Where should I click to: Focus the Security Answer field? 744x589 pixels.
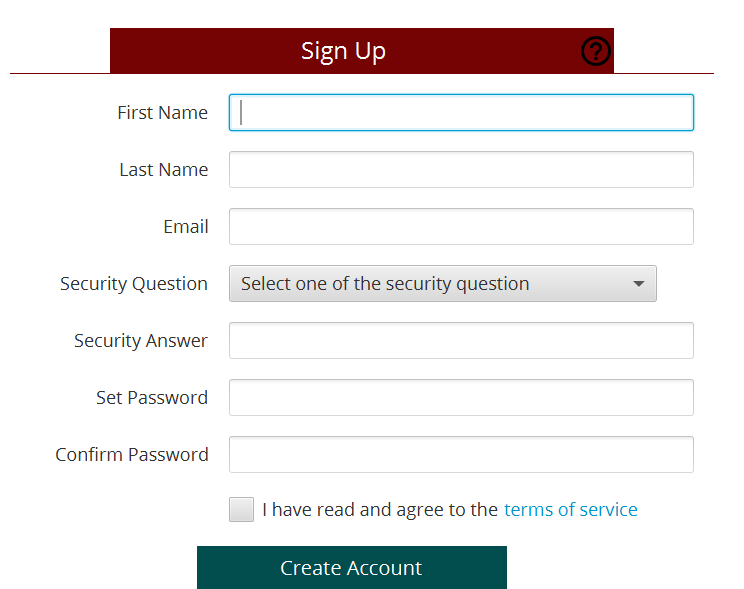click(461, 340)
